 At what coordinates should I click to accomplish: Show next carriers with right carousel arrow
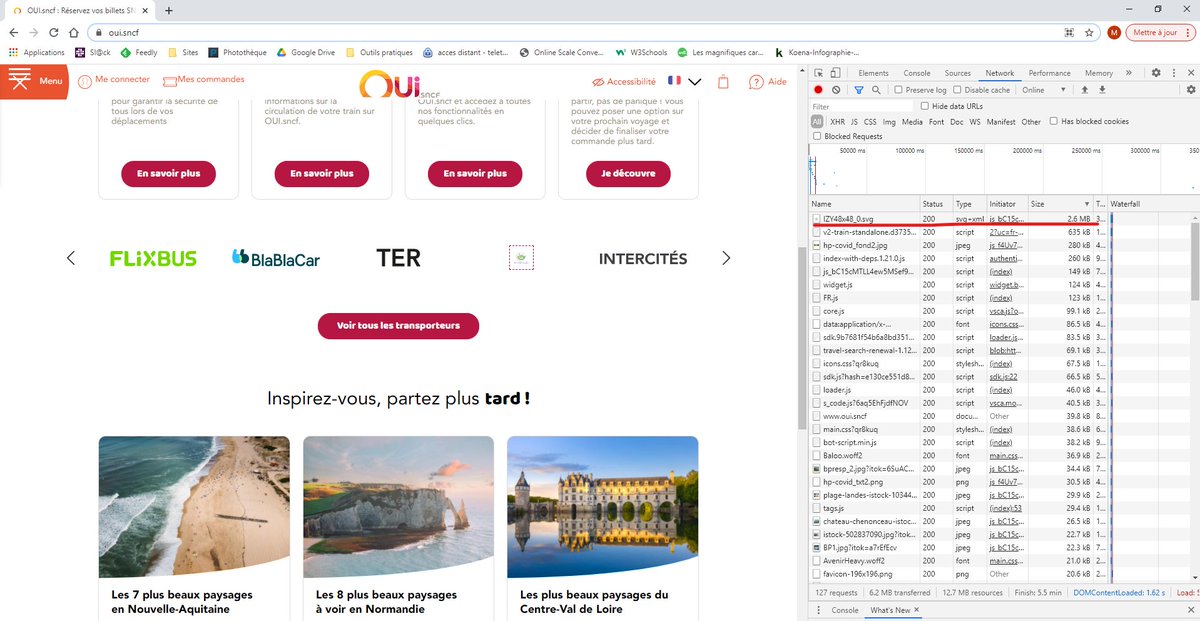727,258
